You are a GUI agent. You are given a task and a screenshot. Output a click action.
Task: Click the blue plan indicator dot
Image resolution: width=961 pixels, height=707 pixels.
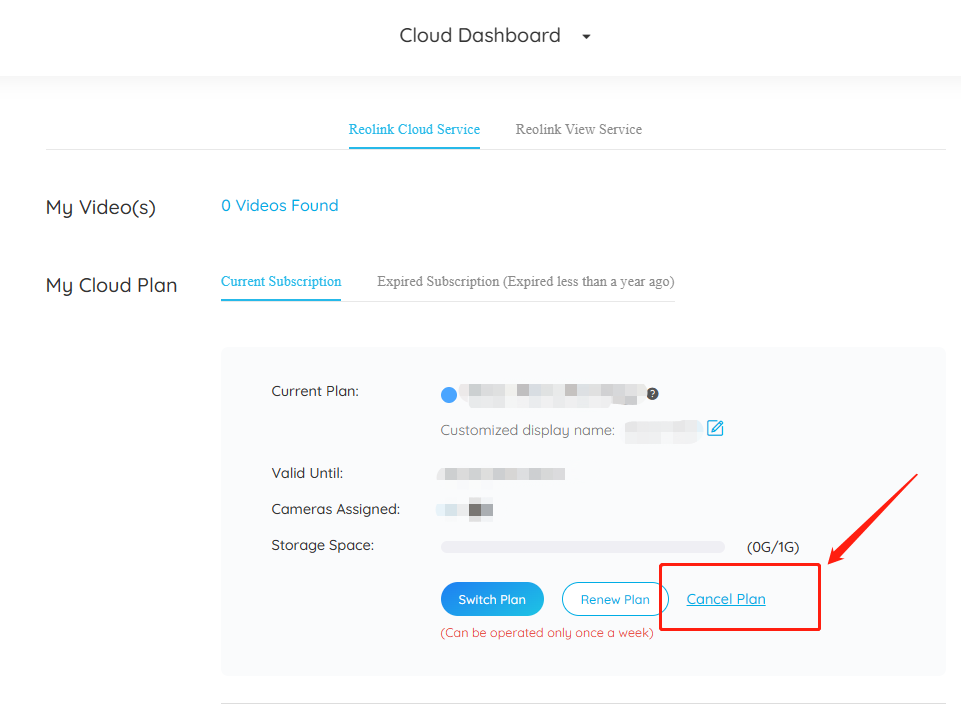449,395
